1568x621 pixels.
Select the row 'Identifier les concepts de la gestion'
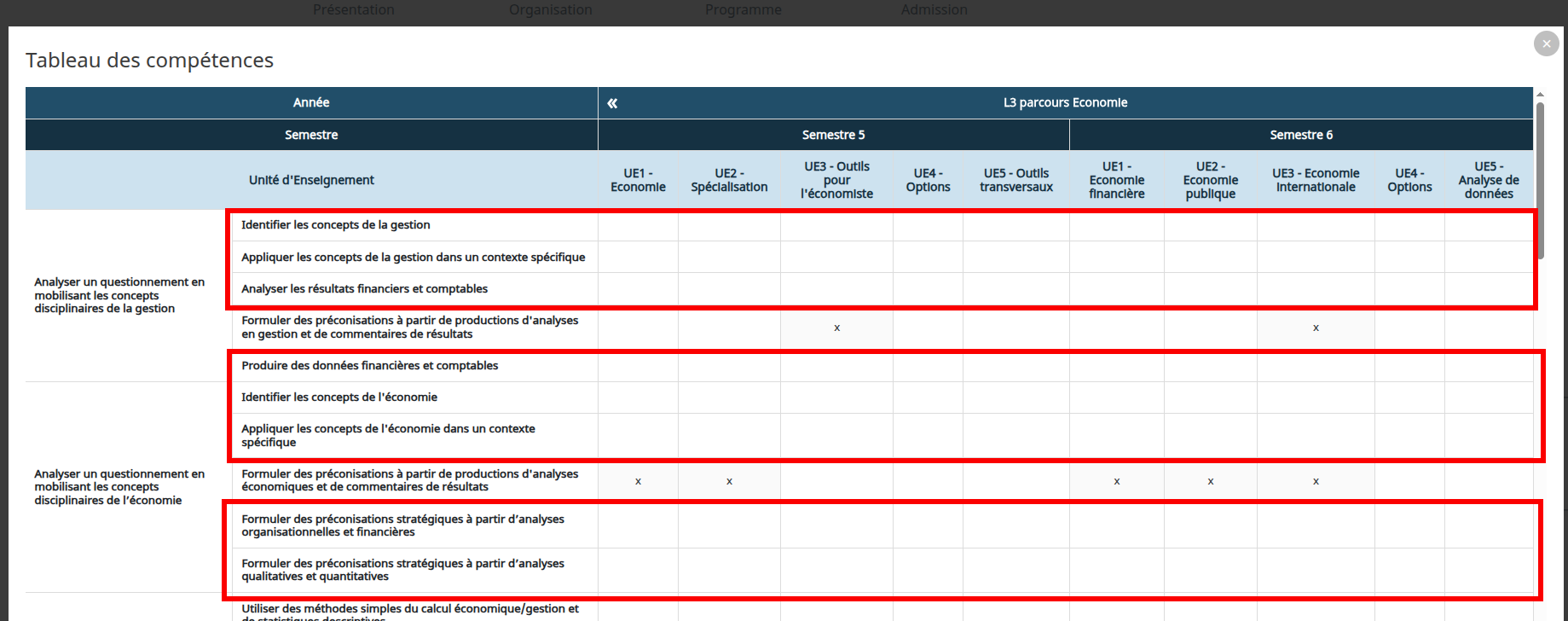tap(335, 225)
